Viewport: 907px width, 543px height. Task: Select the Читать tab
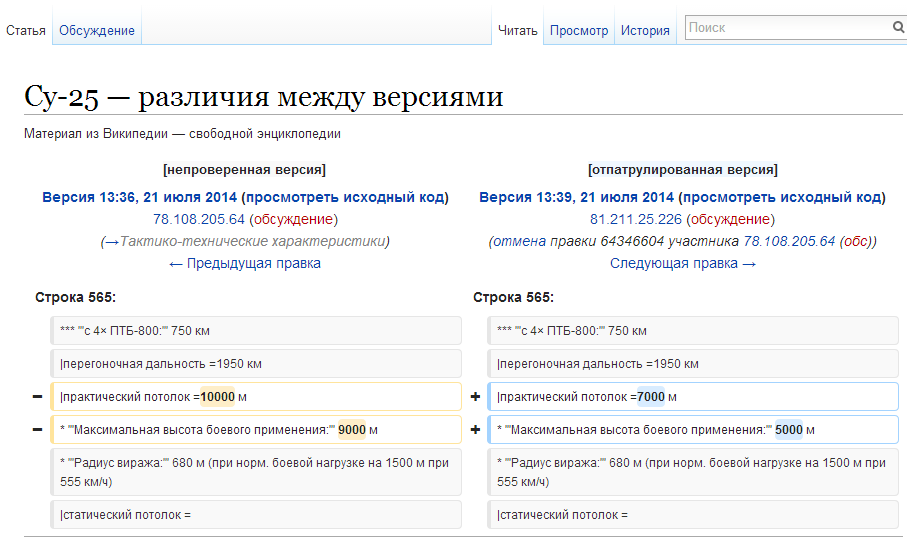point(518,31)
